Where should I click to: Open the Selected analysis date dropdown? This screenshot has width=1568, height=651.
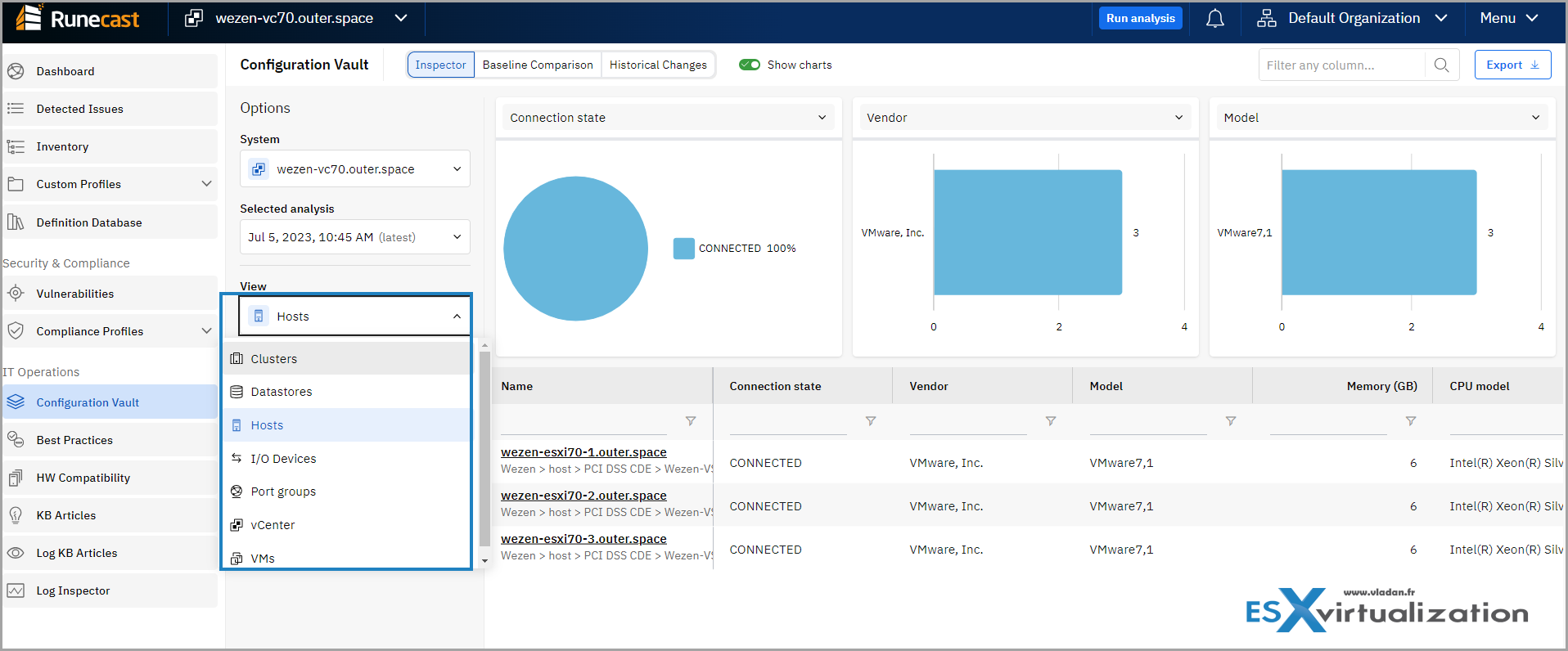click(355, 237)
